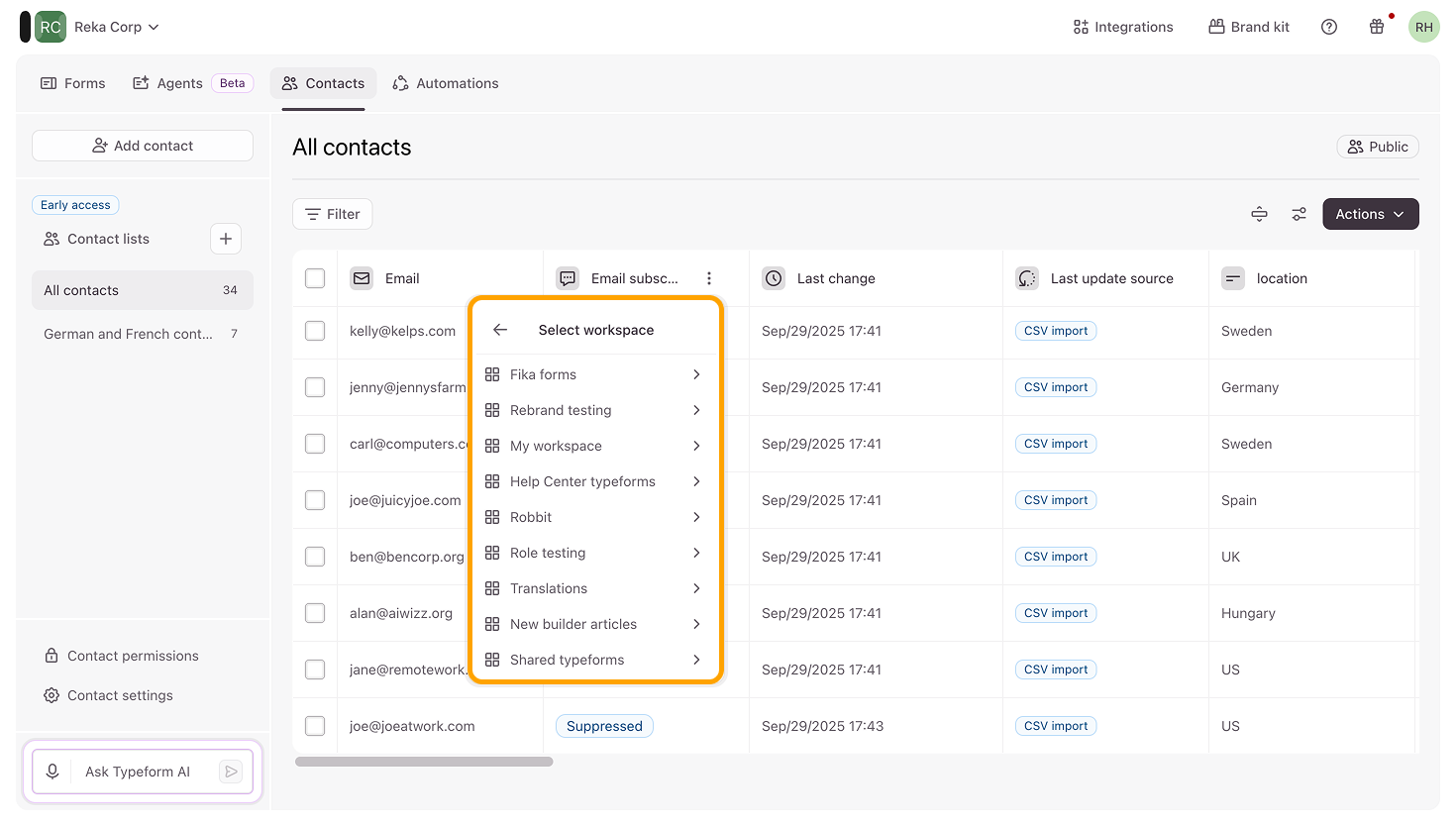Switch to the Contacts tab

point(323,83)
